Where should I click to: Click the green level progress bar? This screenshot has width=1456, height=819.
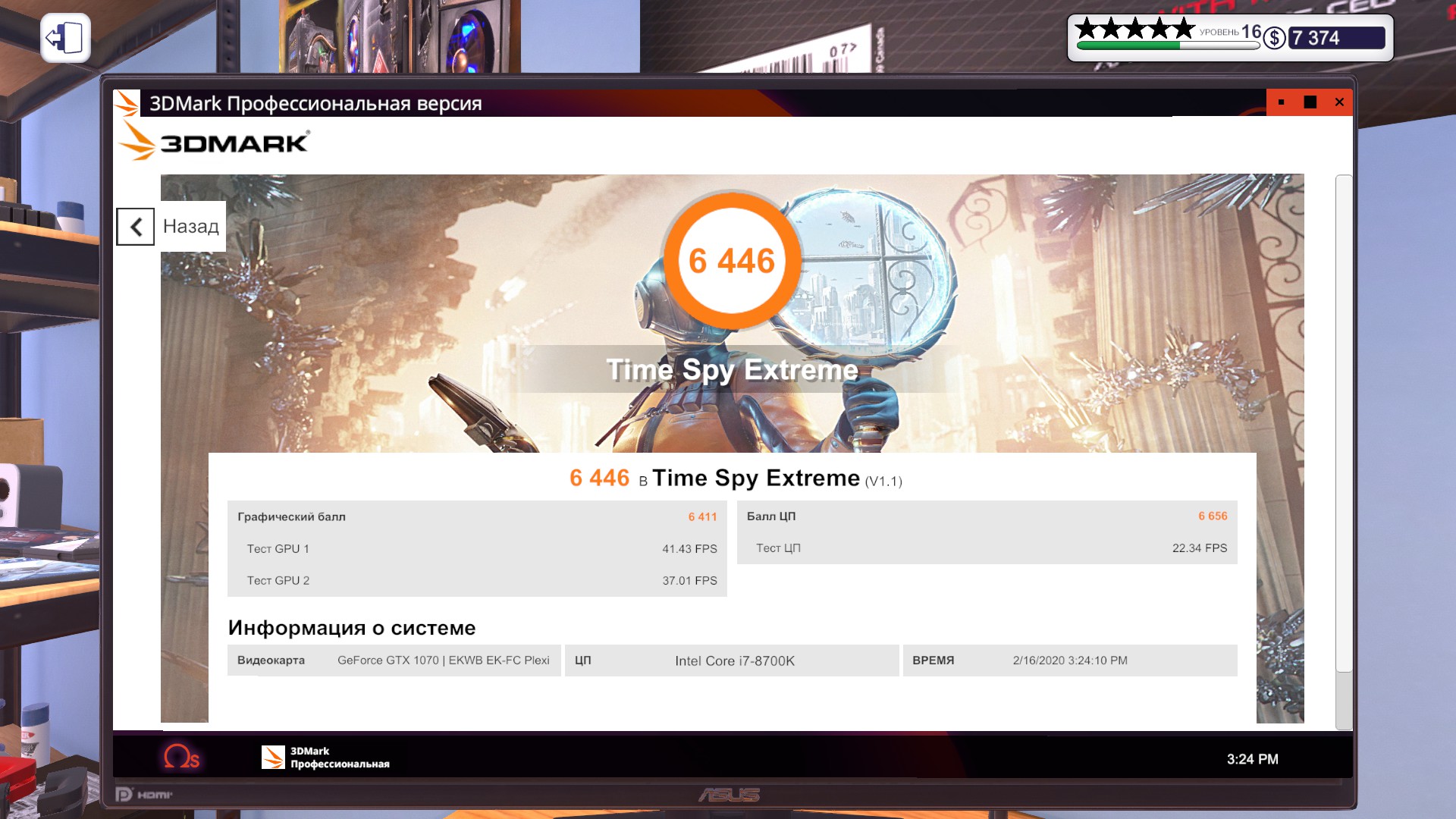(1168, 45)
